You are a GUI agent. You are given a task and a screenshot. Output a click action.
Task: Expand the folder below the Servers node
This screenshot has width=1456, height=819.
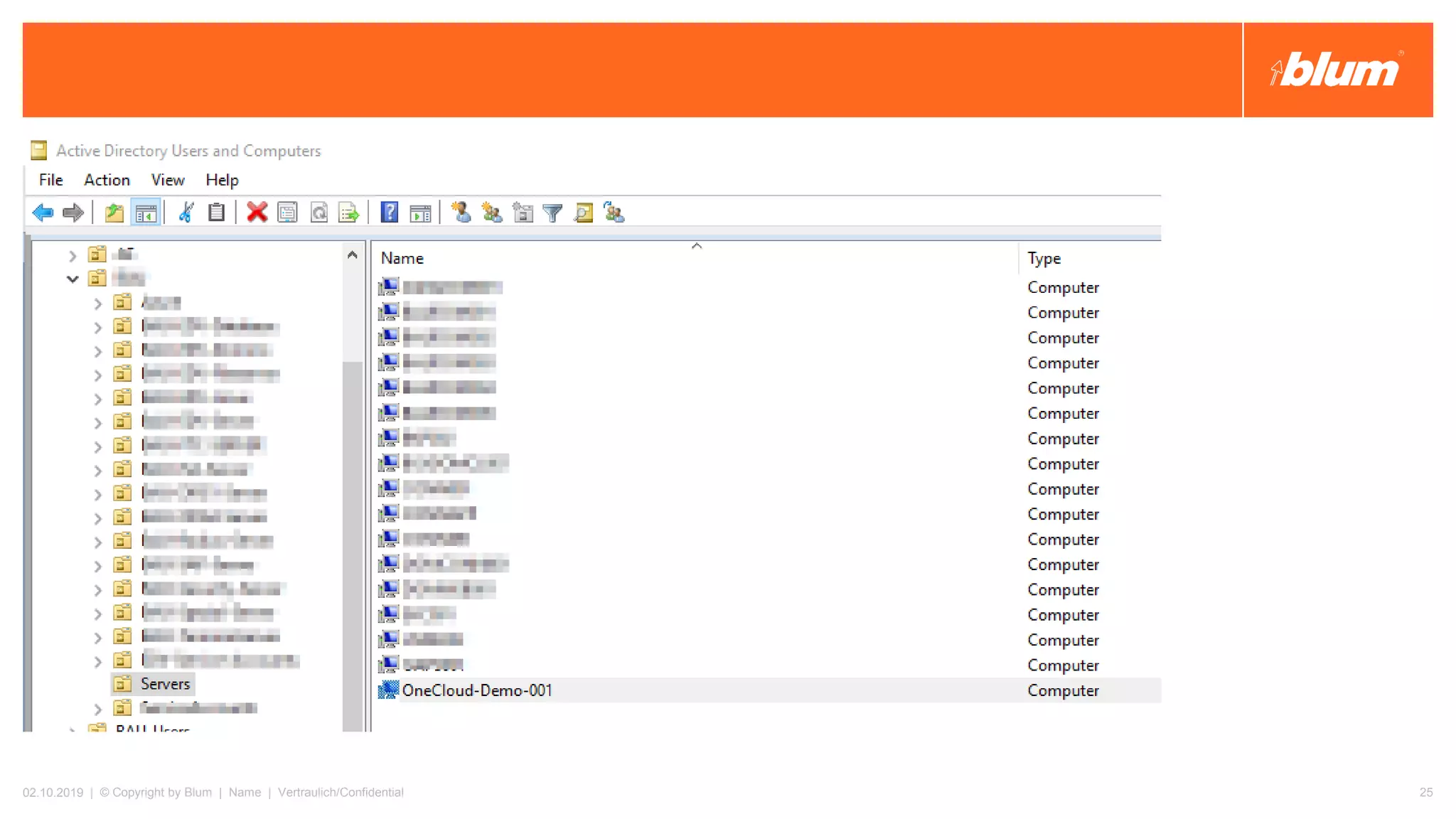click(x=98, y=709)
